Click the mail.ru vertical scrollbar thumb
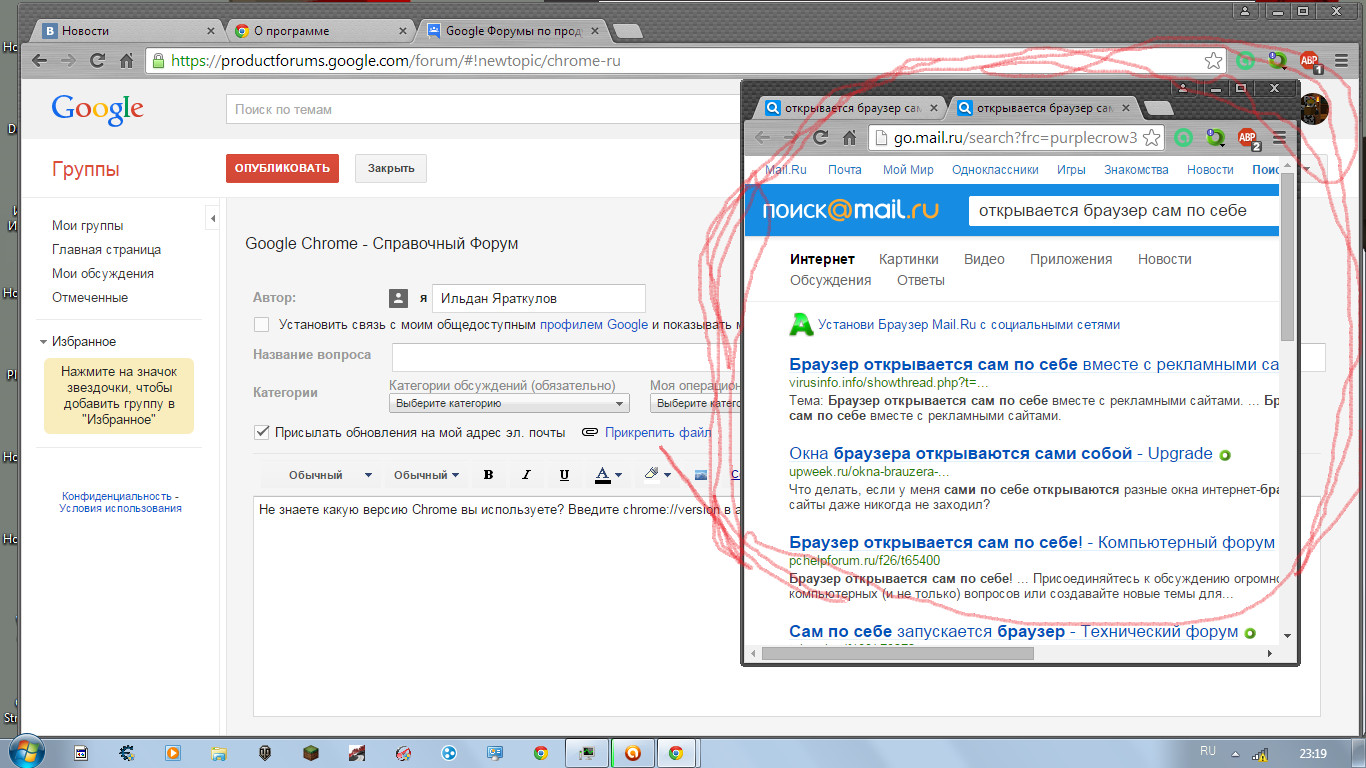Screen dimensions: 1366x768 click(x=1287, y=256)
